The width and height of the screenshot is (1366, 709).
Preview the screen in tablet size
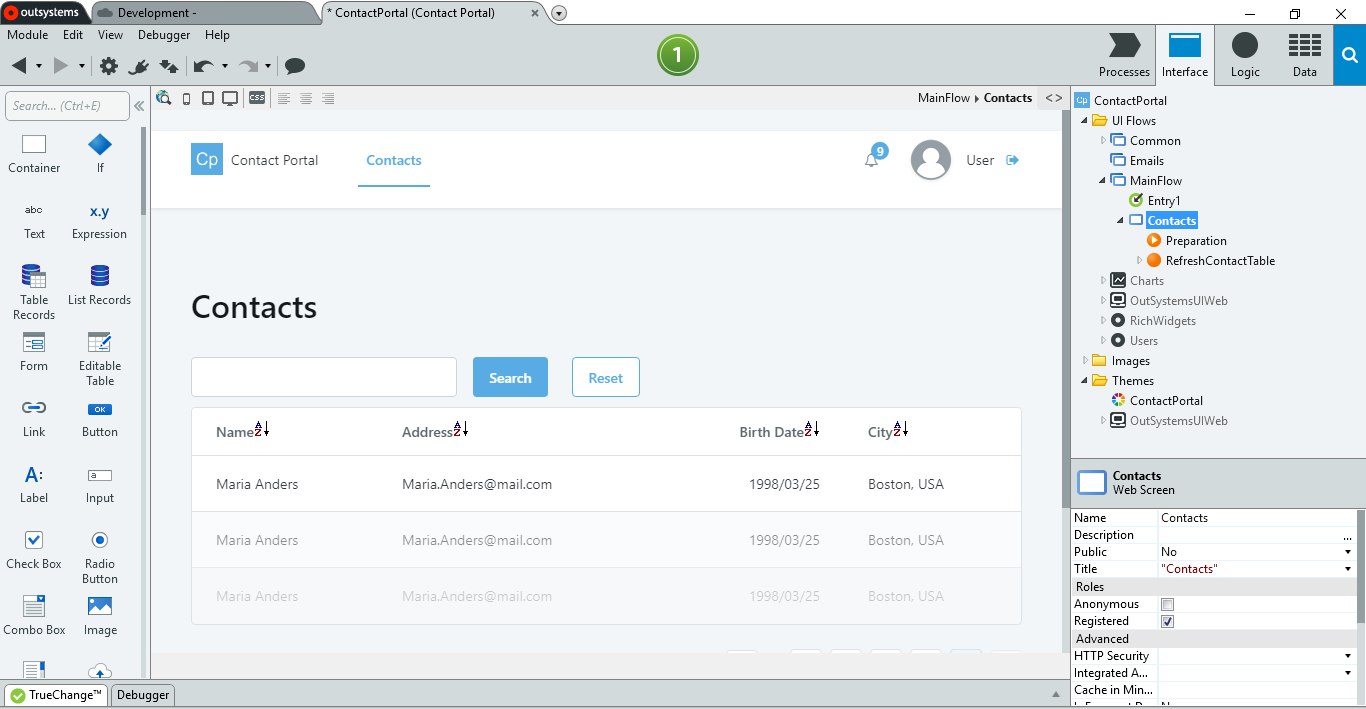click(x=208, y=98)
